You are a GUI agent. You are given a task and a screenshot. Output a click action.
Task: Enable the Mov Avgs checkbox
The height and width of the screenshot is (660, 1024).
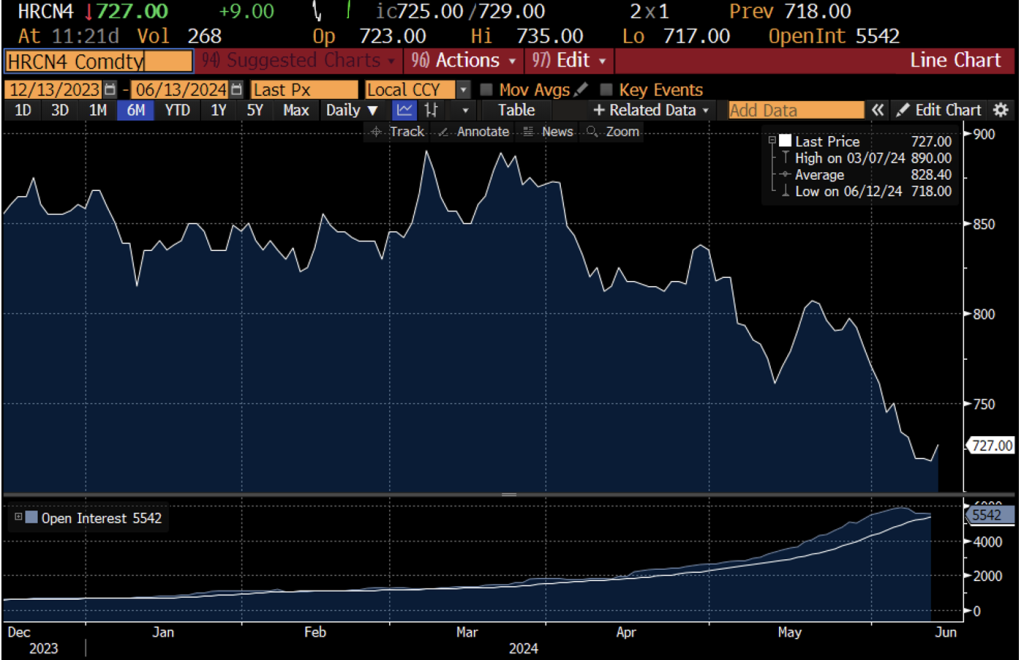(x=487, y=90)
